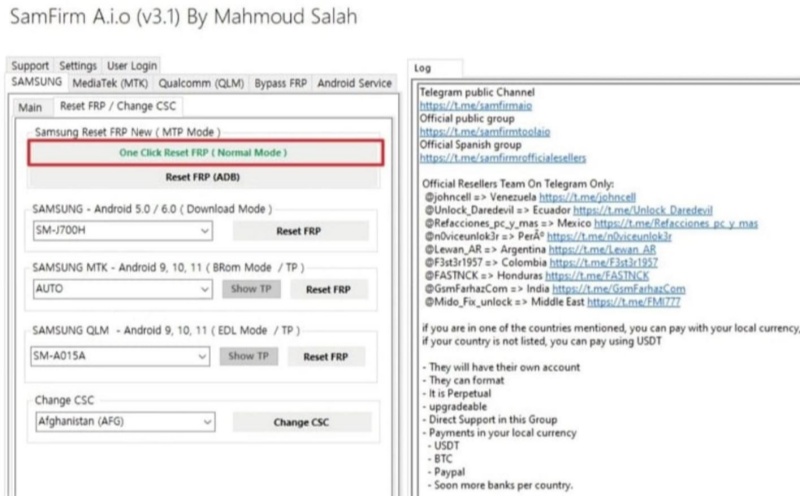The height and width of the screenshot is (496, 800).
Task: Open the Qualcomm (QLM) tab
Action: (201, 83)
